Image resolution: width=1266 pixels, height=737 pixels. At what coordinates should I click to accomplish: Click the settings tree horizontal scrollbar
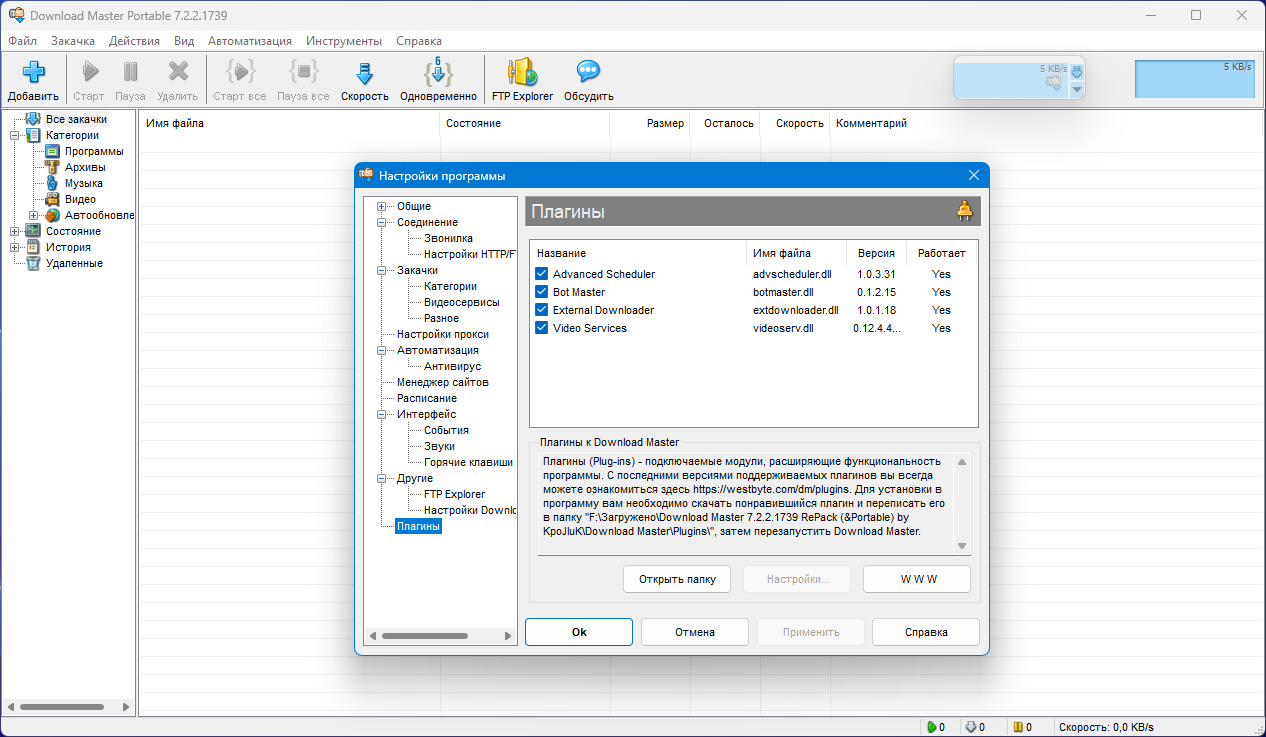pos(425,635)
